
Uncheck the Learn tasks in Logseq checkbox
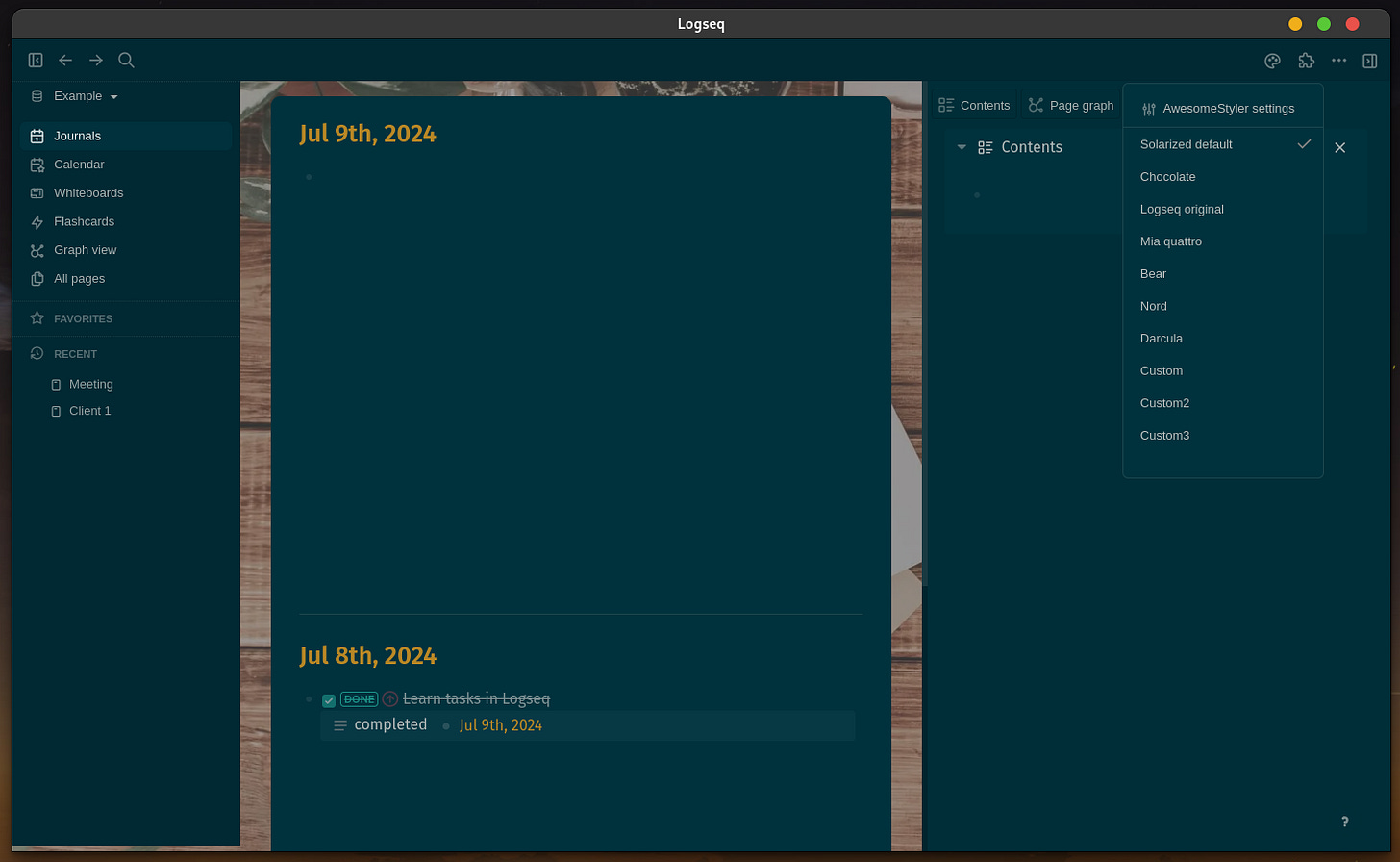329,700
